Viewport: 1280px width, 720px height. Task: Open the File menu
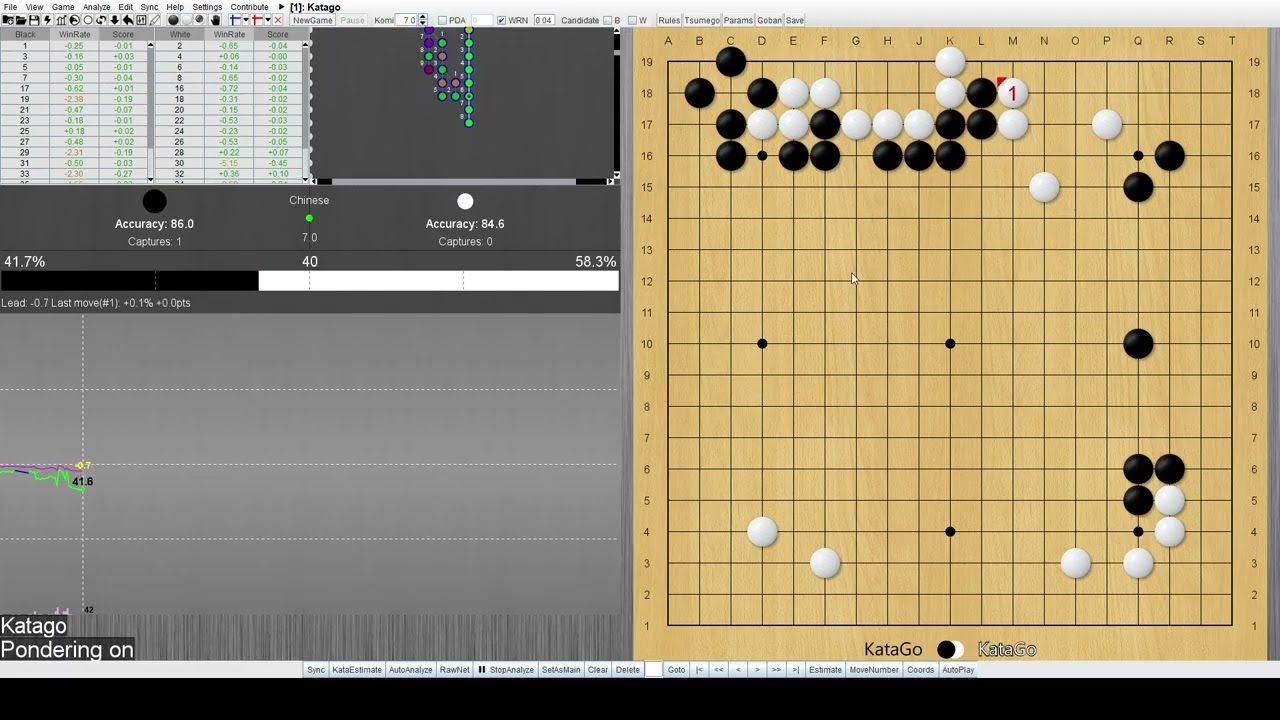tap(10, 7)
